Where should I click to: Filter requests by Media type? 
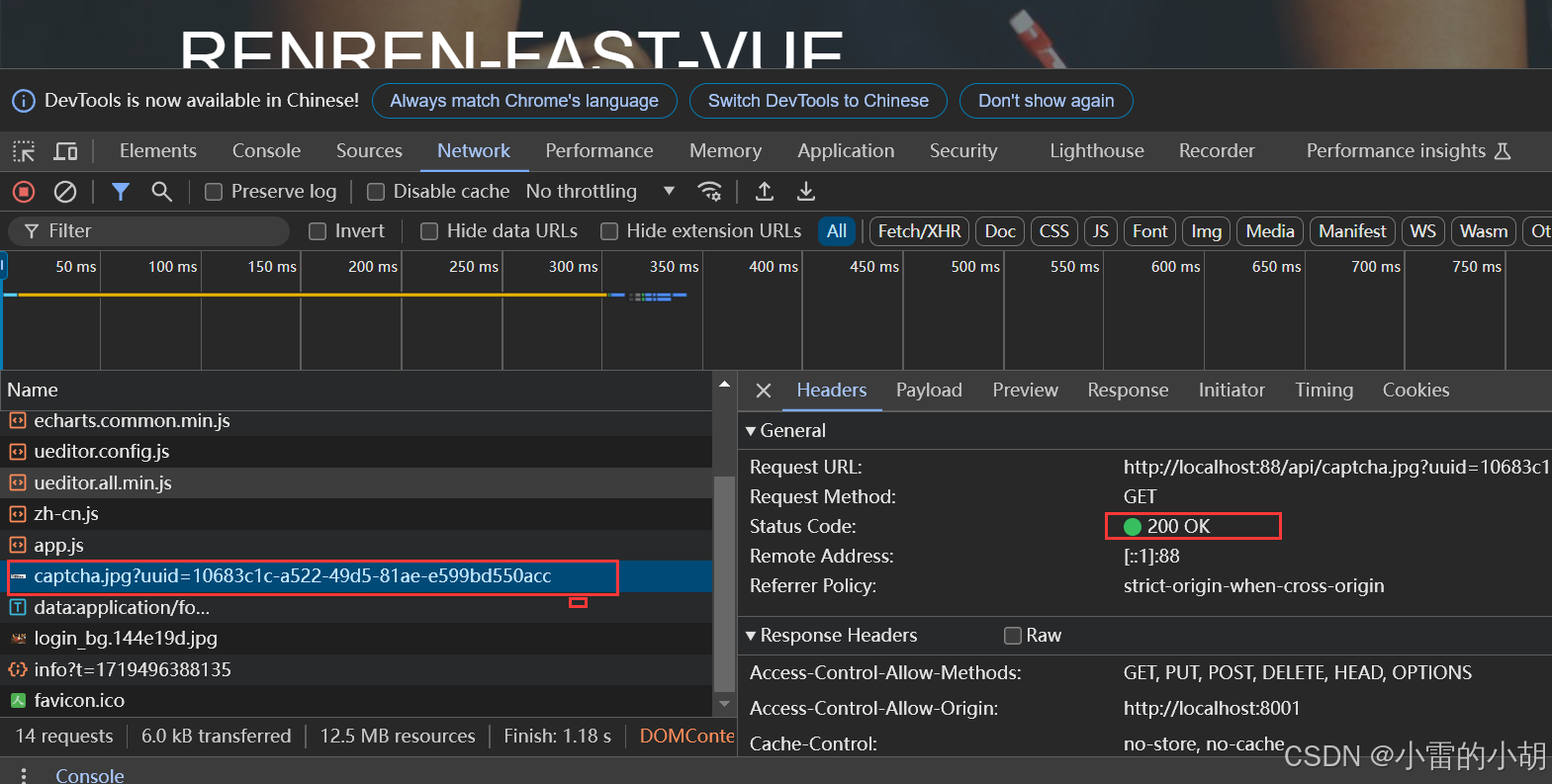pos(1270,231)
